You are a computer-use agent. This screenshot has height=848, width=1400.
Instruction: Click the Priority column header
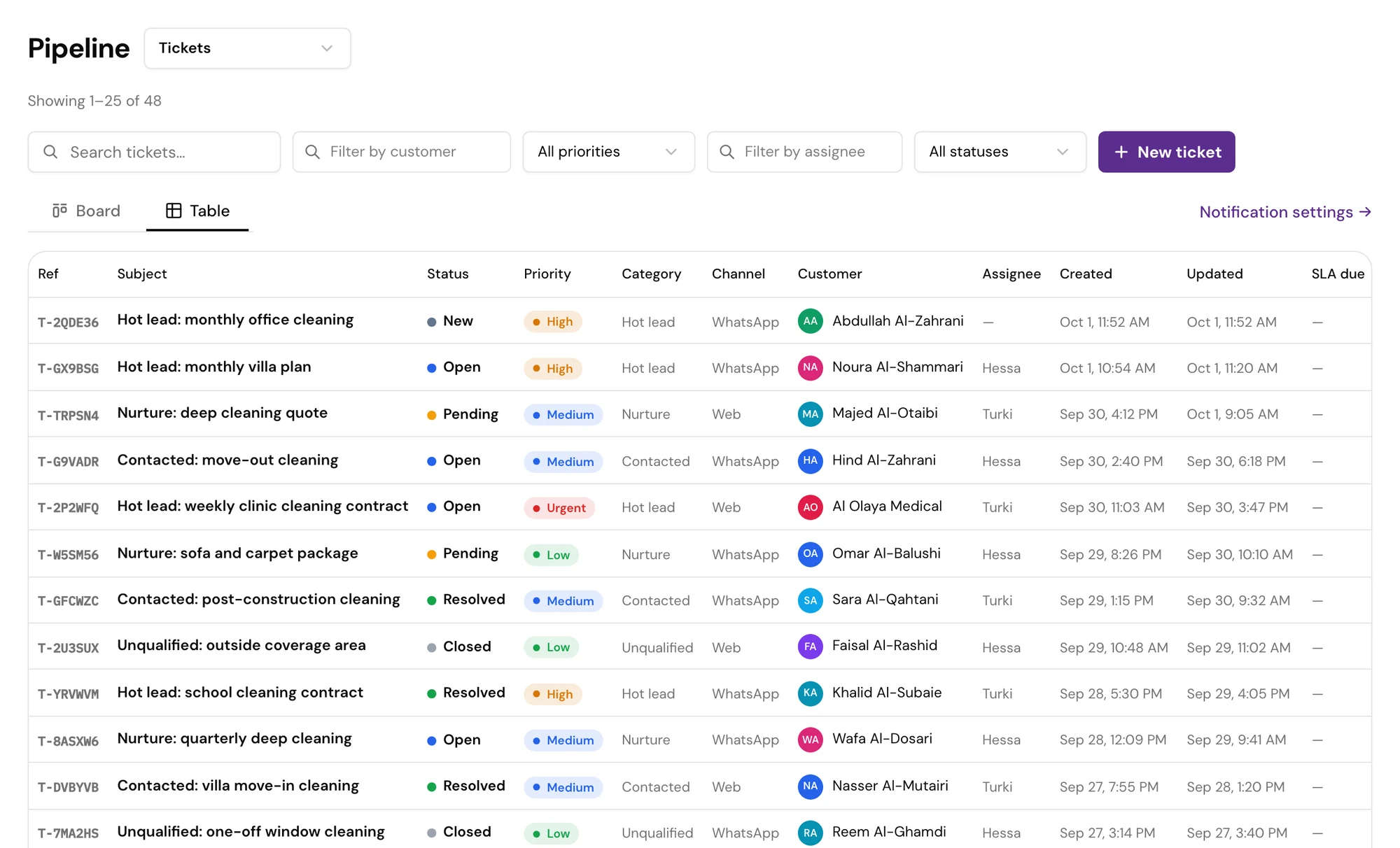pos(547,274)
